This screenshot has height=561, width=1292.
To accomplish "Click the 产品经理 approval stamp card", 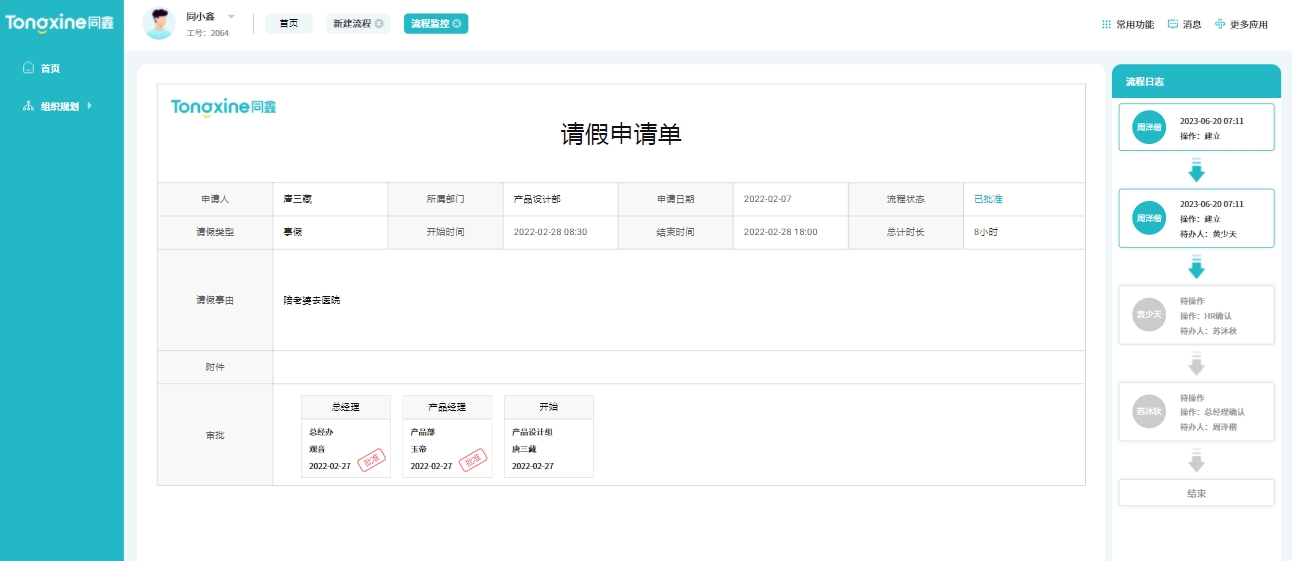I will click(x=447, y=436).
